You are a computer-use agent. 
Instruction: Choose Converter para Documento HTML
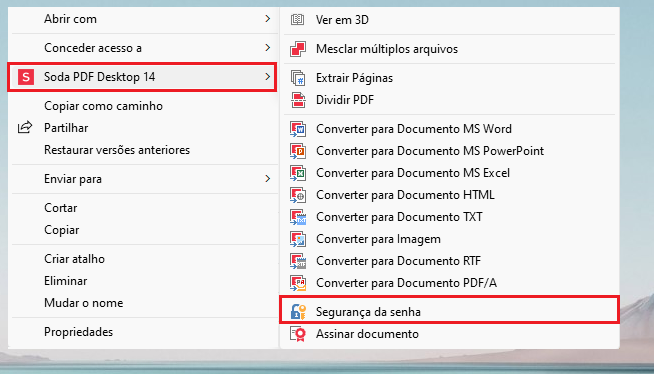450,195
